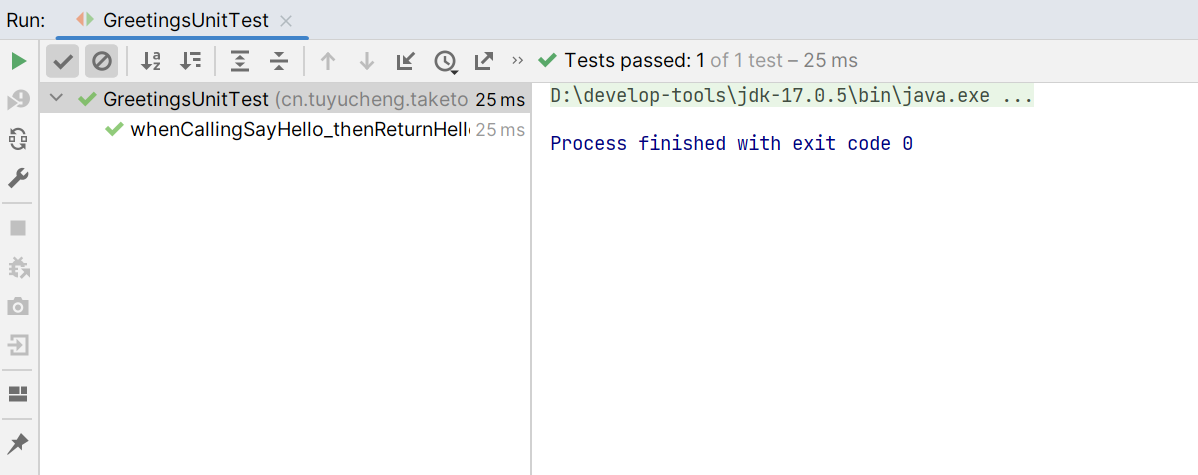Viewport: 1198px width, 475px height.
Task: Export test results icon
Action: tap(484, 61)
